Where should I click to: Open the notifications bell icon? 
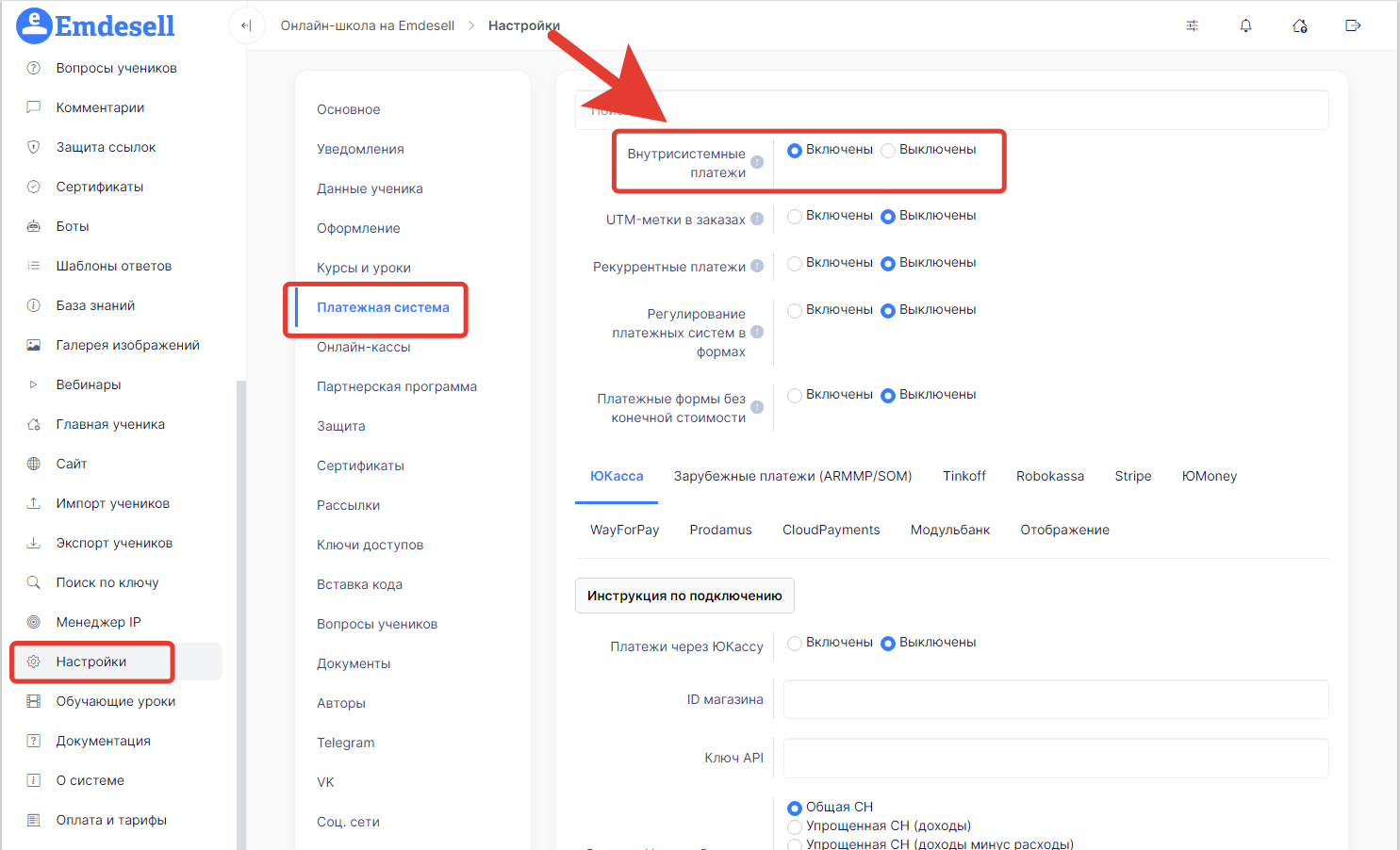point(1245,25)
